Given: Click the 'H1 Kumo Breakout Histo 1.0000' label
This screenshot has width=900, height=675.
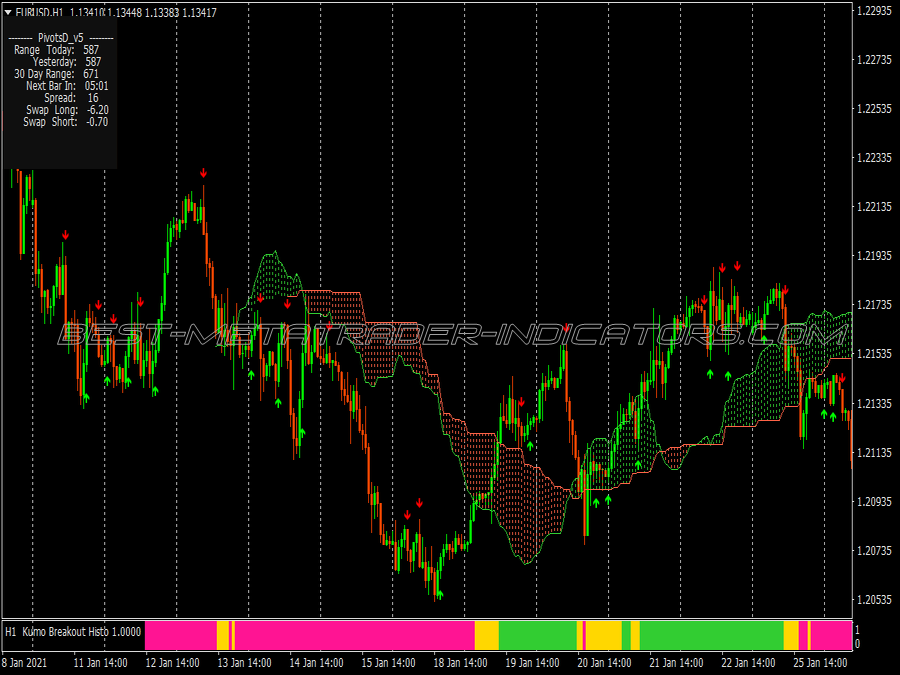Looking at the screenshot, I should [73, 632].
